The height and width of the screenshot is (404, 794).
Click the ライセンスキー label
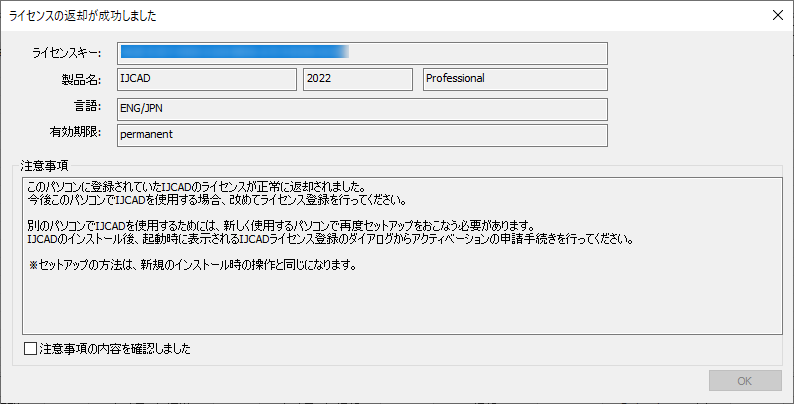point(66,53)
